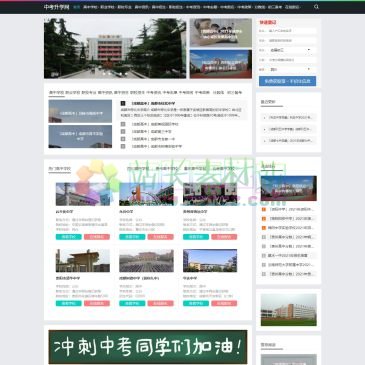Select the underlined first tab of the school category tabs
The height and width of the screenshot is (365, 365).
click(56, 93)
